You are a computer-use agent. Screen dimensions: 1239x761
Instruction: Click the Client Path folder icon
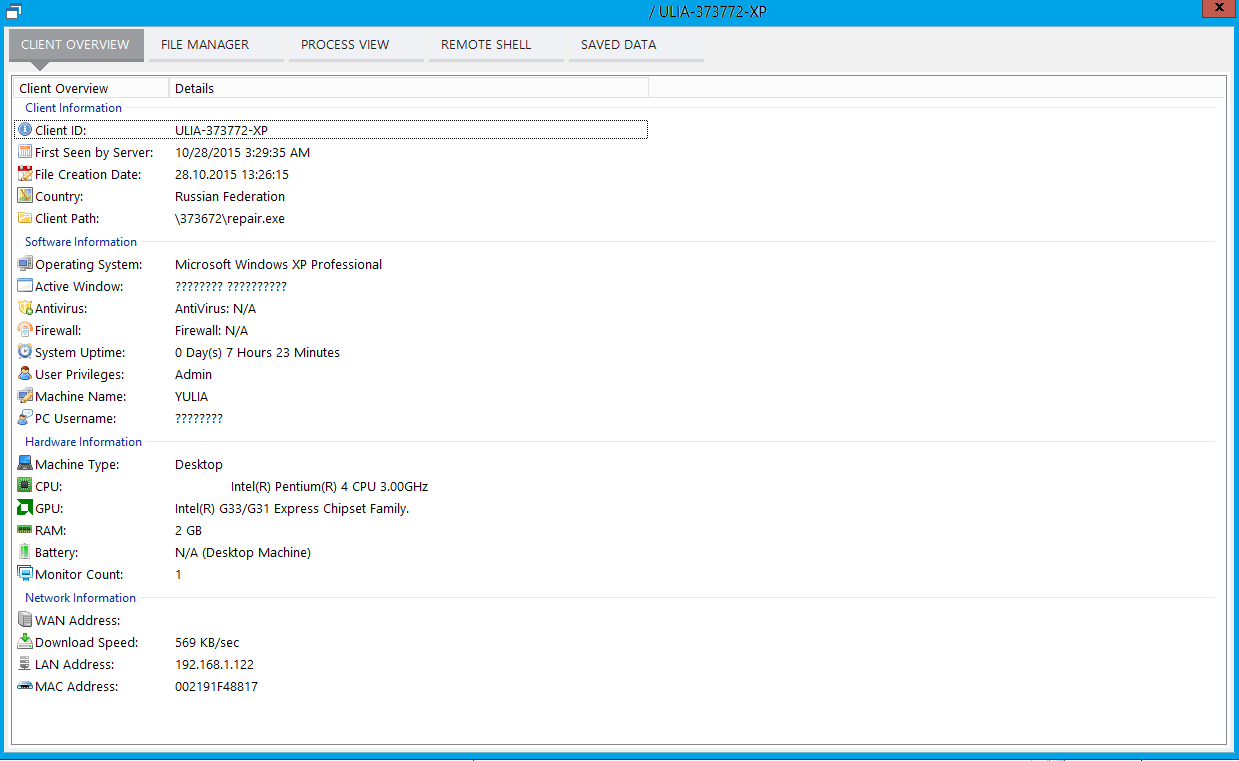pos(25,218)
